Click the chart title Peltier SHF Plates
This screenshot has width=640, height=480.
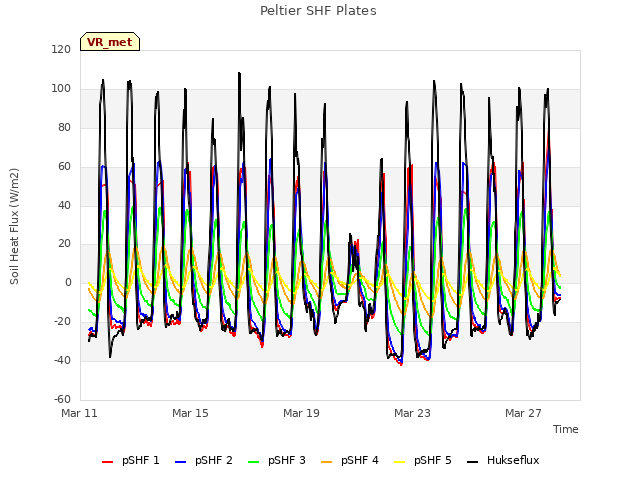pos(318,11)
